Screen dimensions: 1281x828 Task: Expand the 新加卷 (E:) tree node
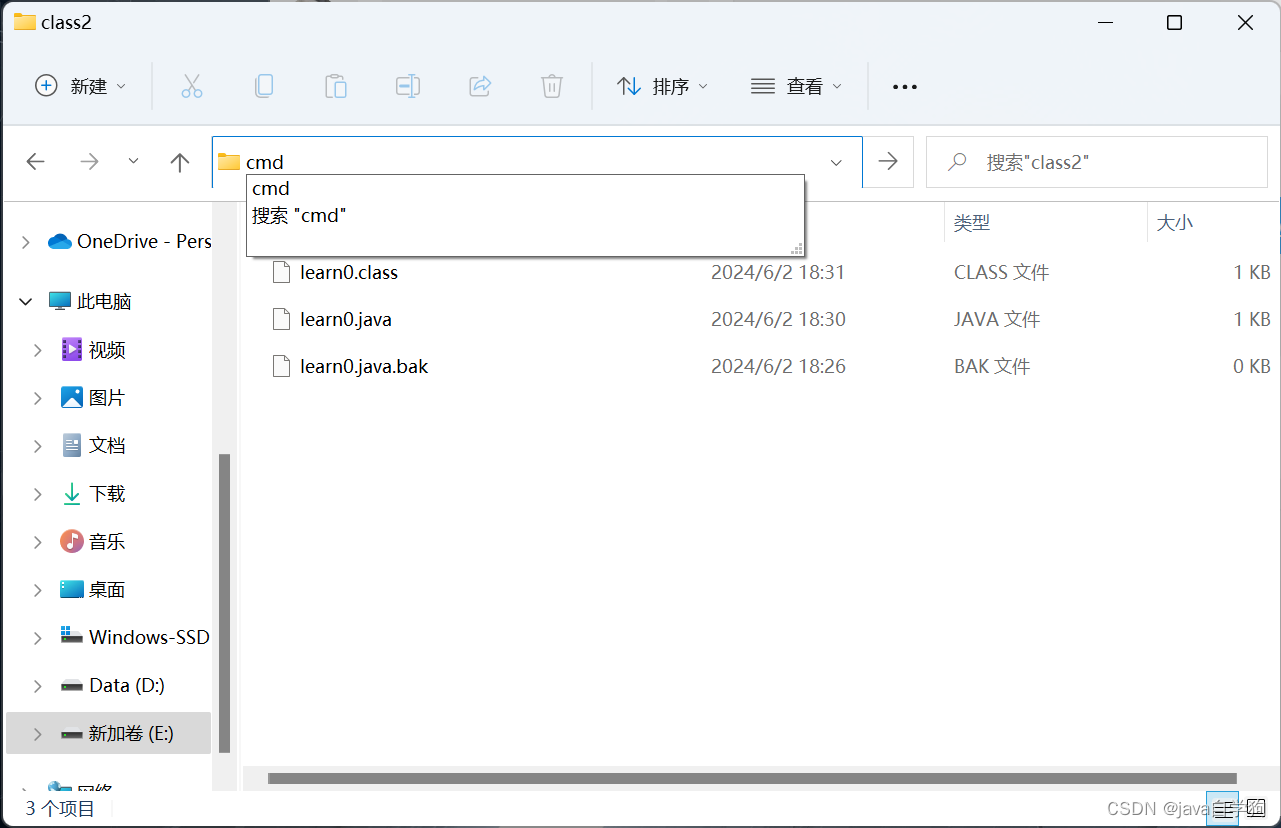[38, 733]
